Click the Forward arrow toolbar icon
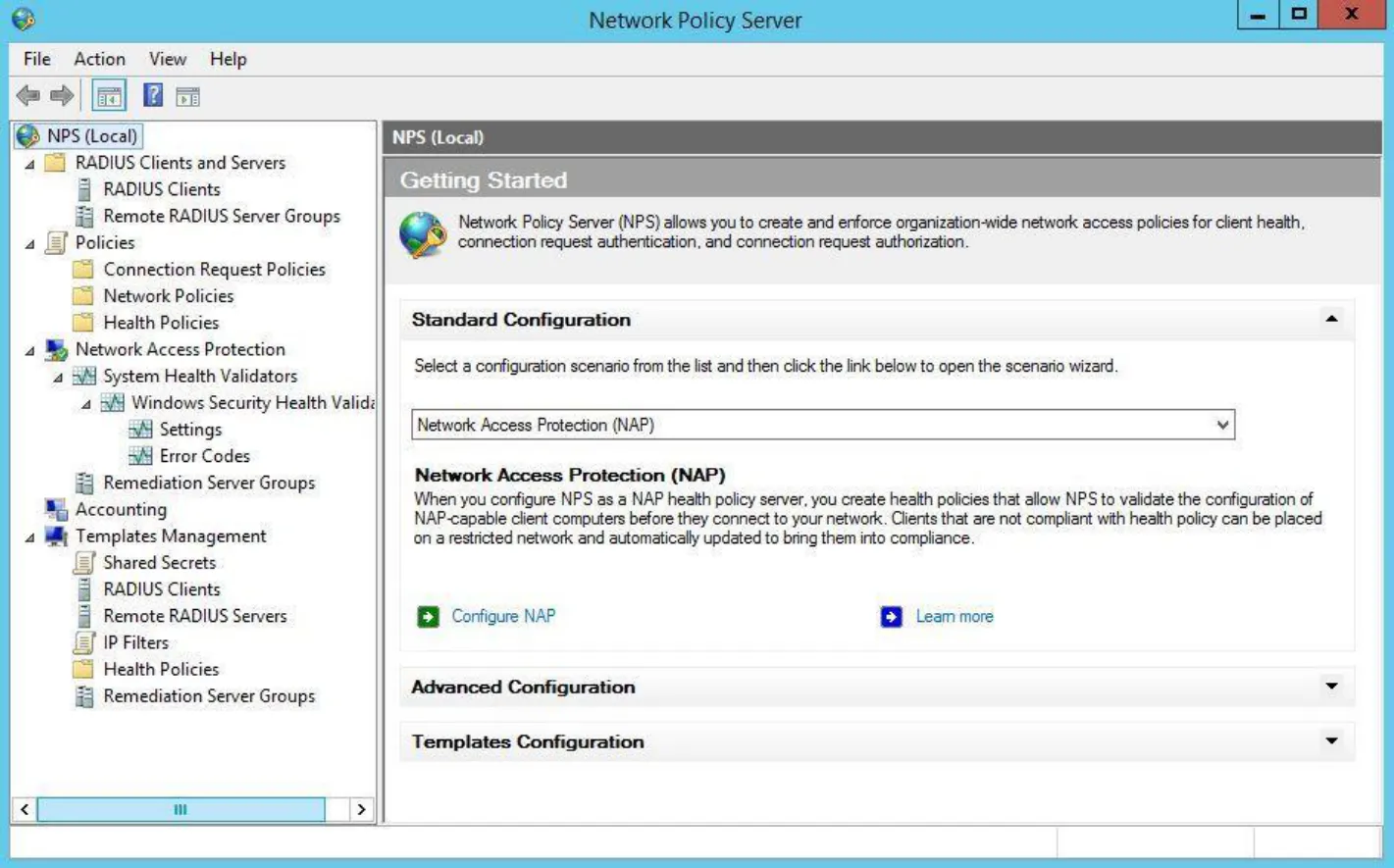Viewport: 1394px width, 868px height. 62,96
